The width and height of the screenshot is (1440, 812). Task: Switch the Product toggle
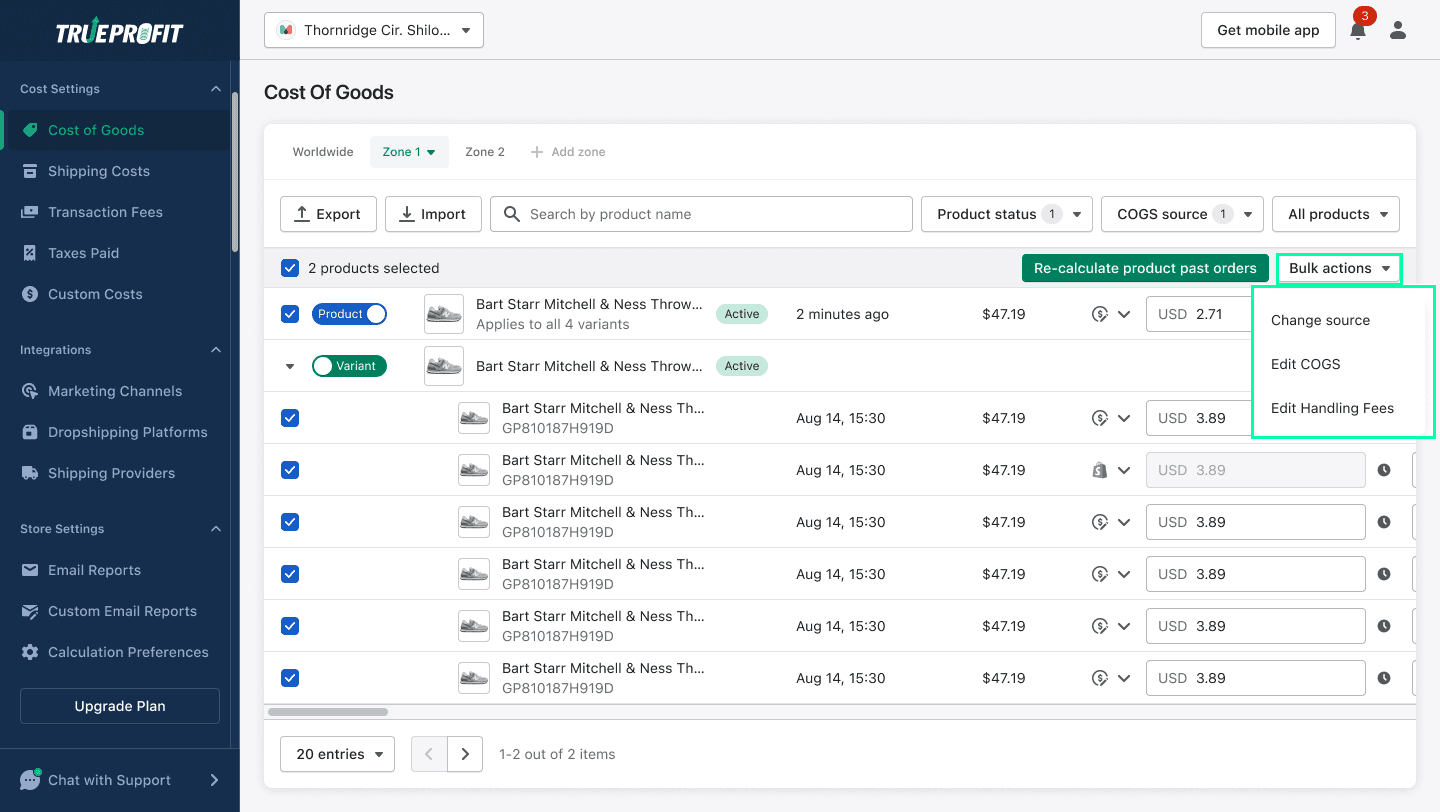349,314
